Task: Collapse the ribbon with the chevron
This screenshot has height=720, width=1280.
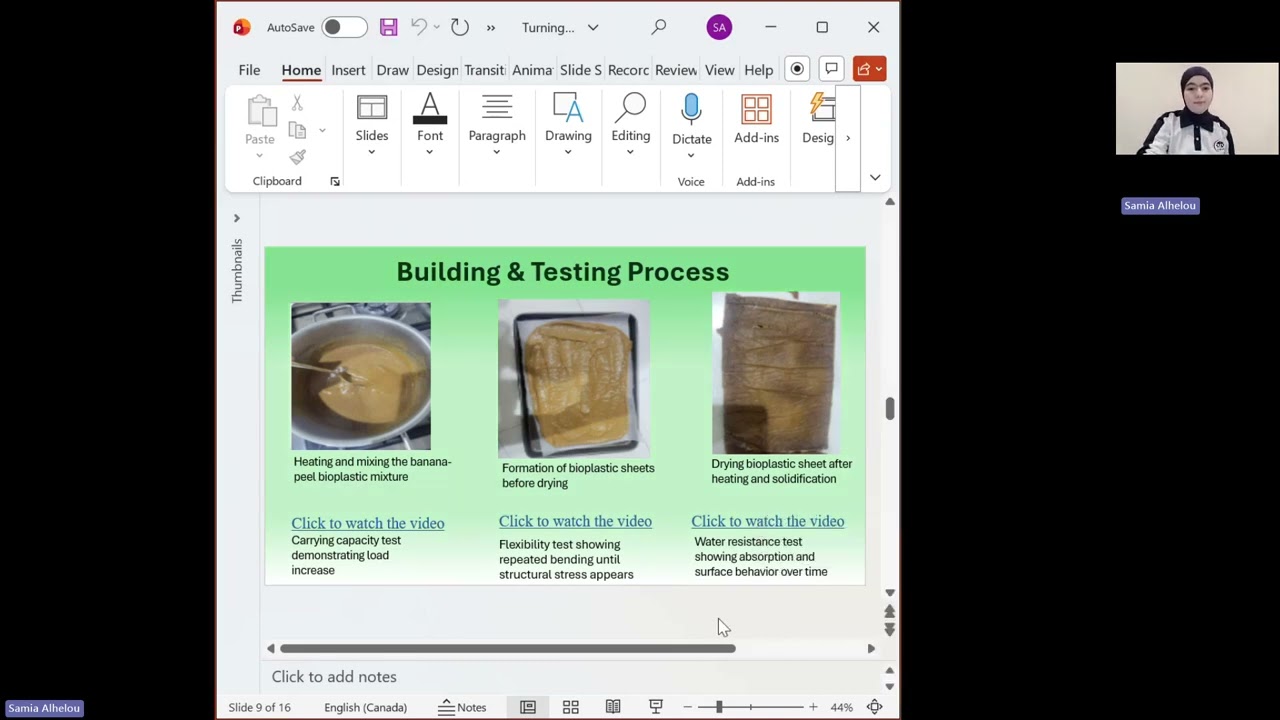Action: [x=875, y=178]
